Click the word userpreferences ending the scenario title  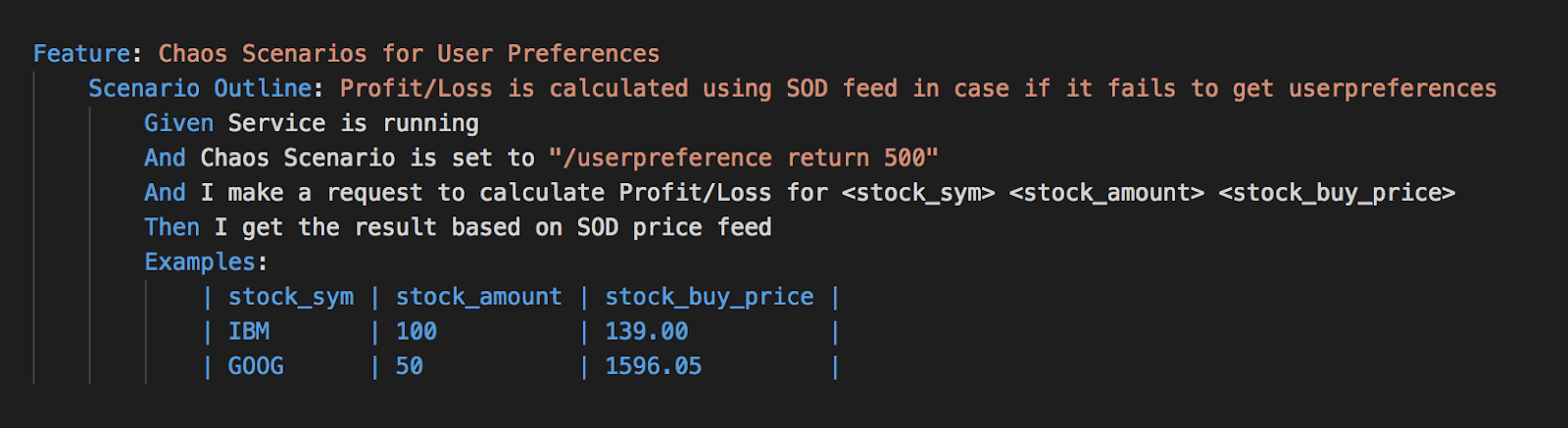click(x=1392, y=88)
